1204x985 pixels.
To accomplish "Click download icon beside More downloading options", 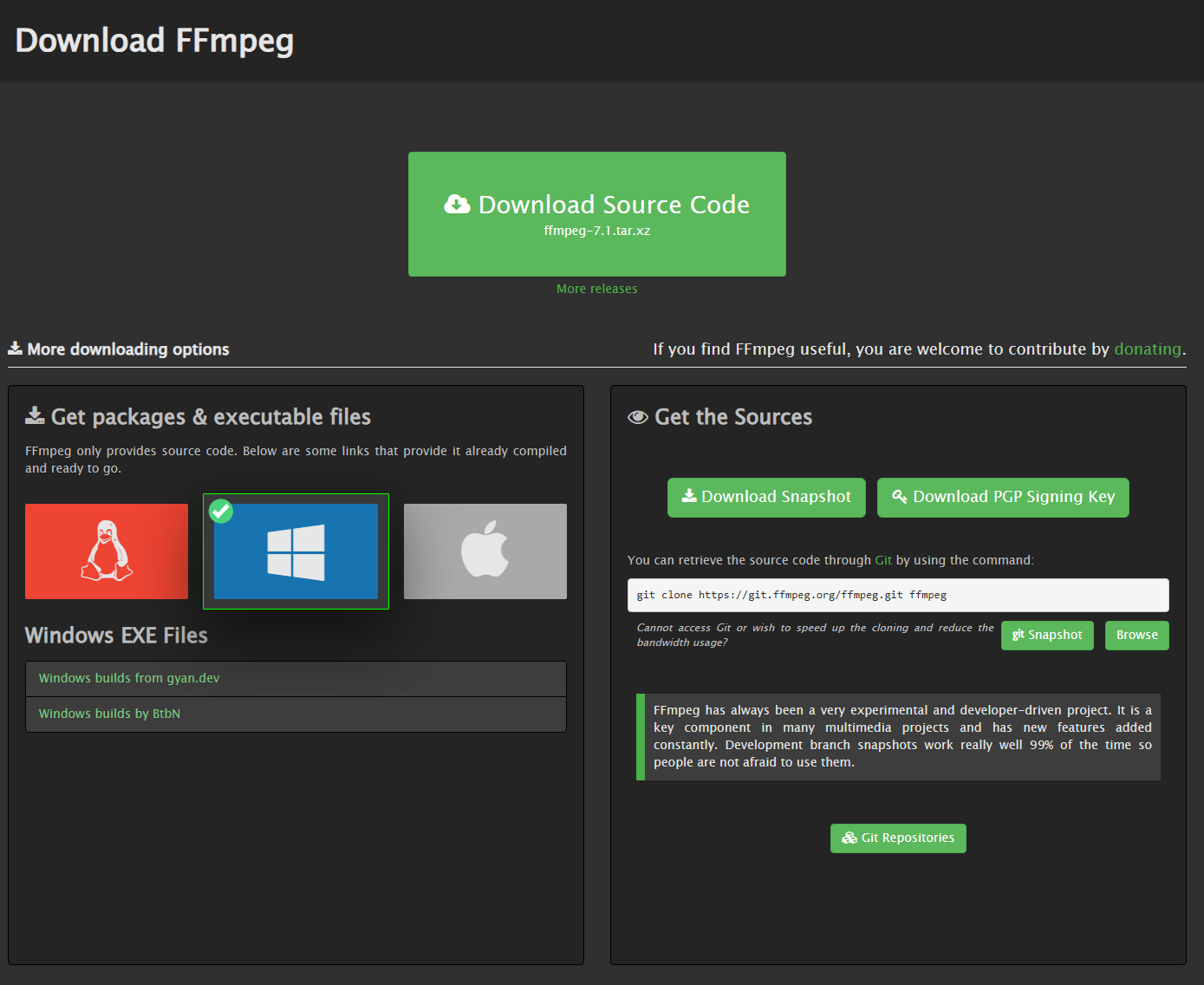I will point(15,349).
